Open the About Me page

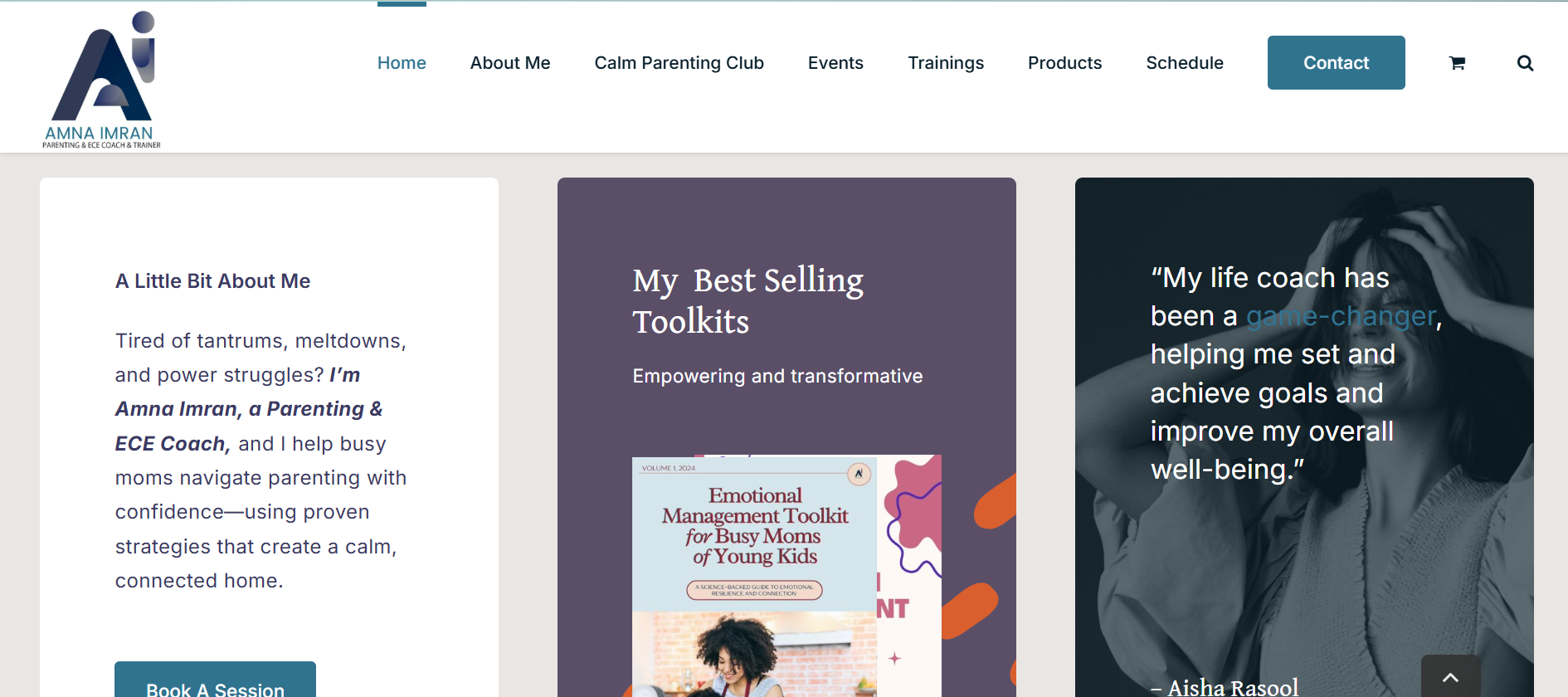coord(510,63)
